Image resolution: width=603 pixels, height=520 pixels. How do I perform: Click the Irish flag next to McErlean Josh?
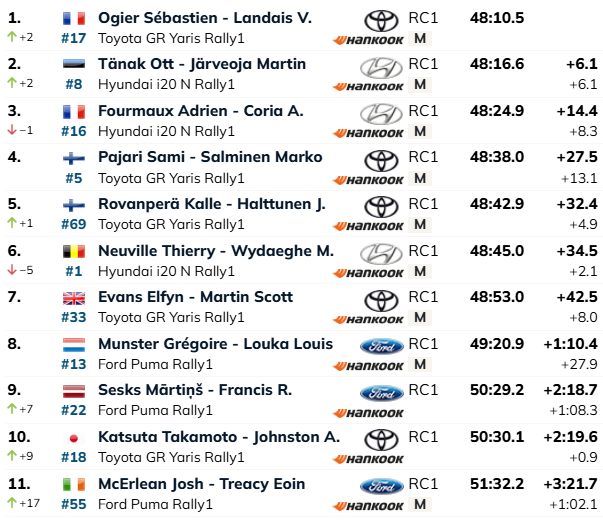point(74,485)
